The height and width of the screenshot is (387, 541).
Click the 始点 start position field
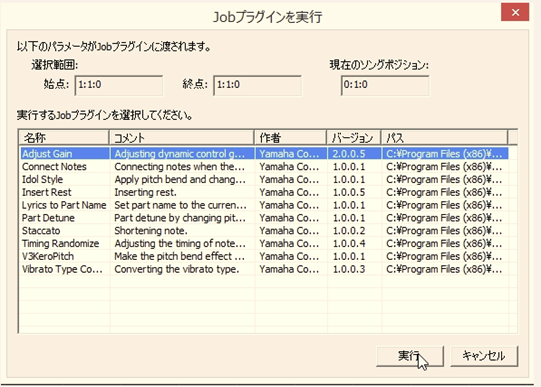coord(119,85)
